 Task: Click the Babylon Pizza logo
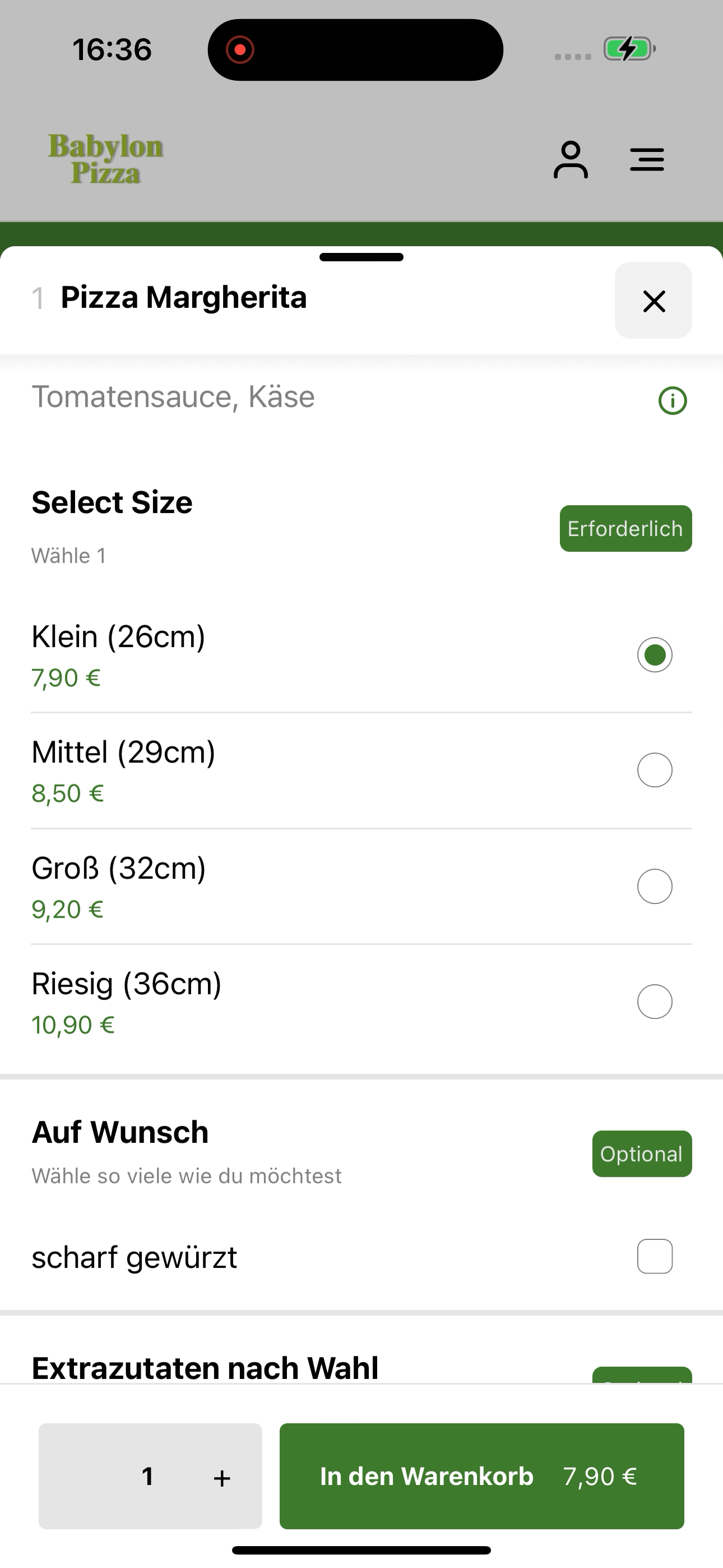pos(106,159)
